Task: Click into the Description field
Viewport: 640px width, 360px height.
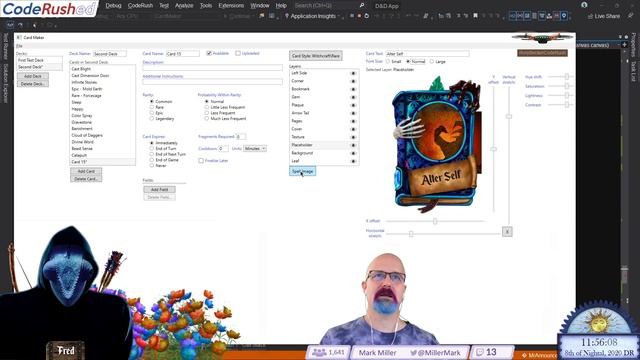Action: [212, 68]
